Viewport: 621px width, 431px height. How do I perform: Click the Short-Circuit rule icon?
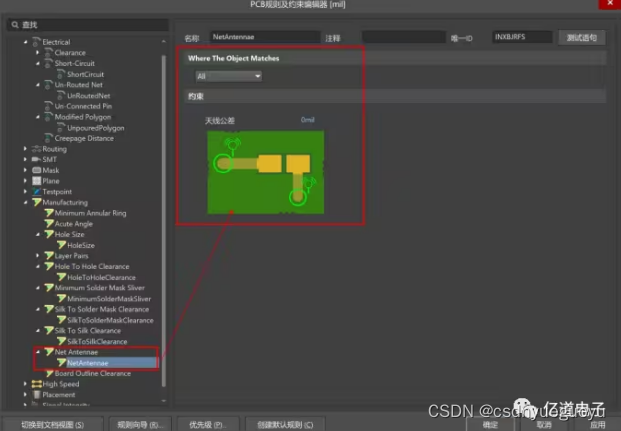pos(49,63)
